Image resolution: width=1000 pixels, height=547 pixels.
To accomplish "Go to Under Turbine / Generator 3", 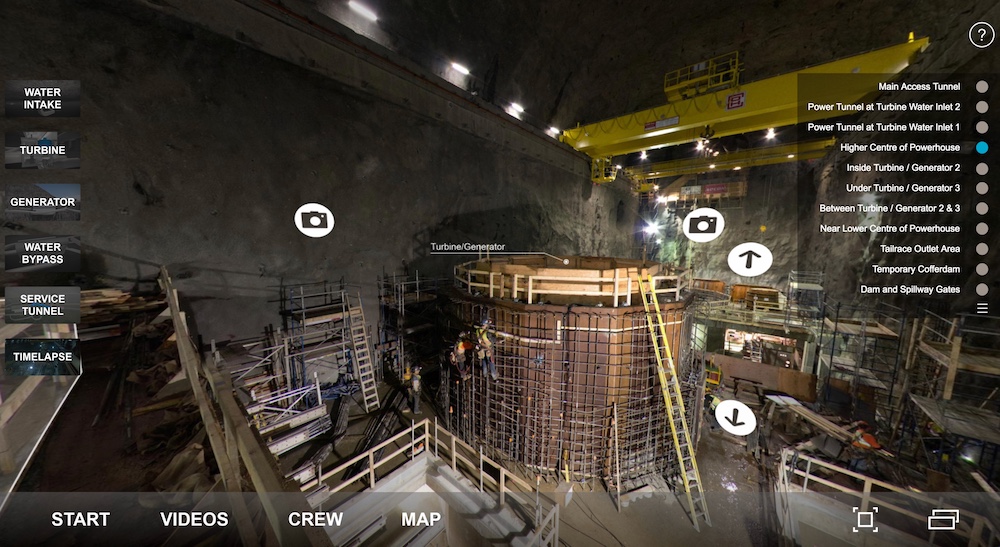I will click(x=903, y=188).
